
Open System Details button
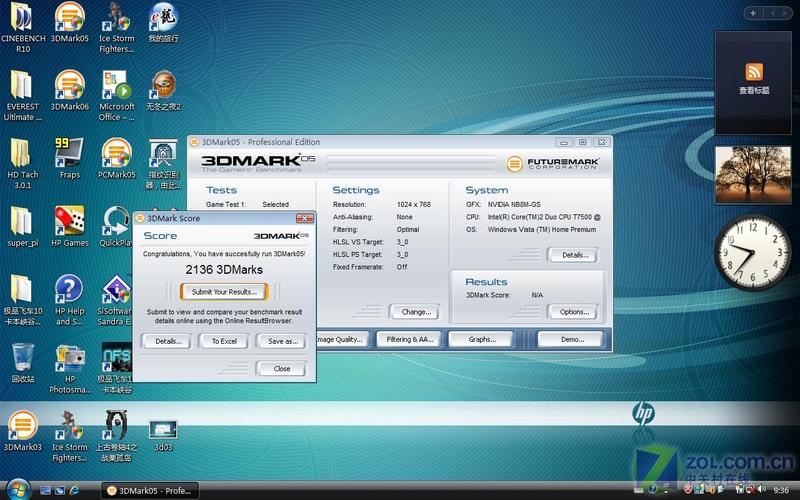(573, 255)
